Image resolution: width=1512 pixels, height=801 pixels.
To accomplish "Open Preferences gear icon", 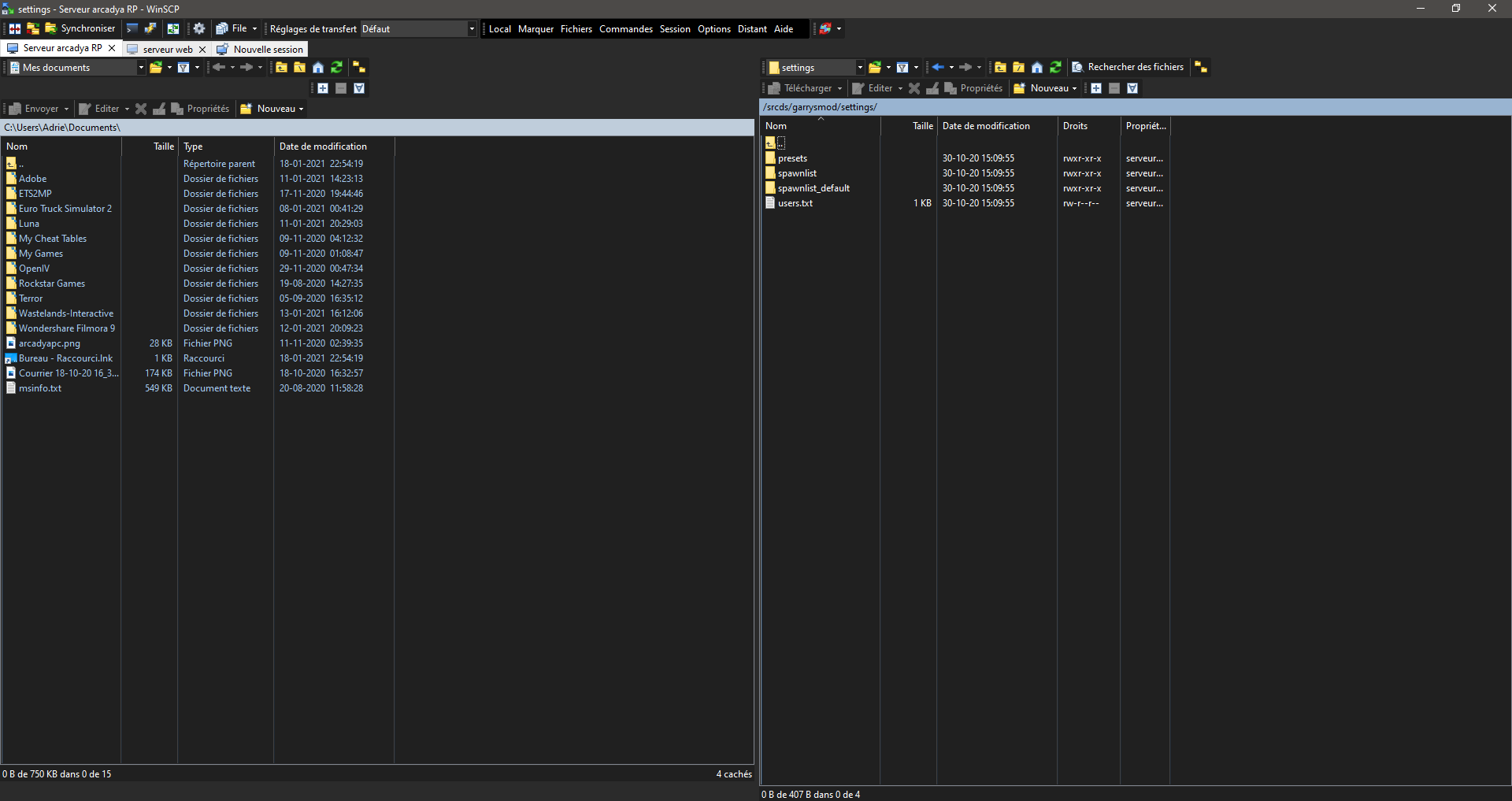I will 199,28.
